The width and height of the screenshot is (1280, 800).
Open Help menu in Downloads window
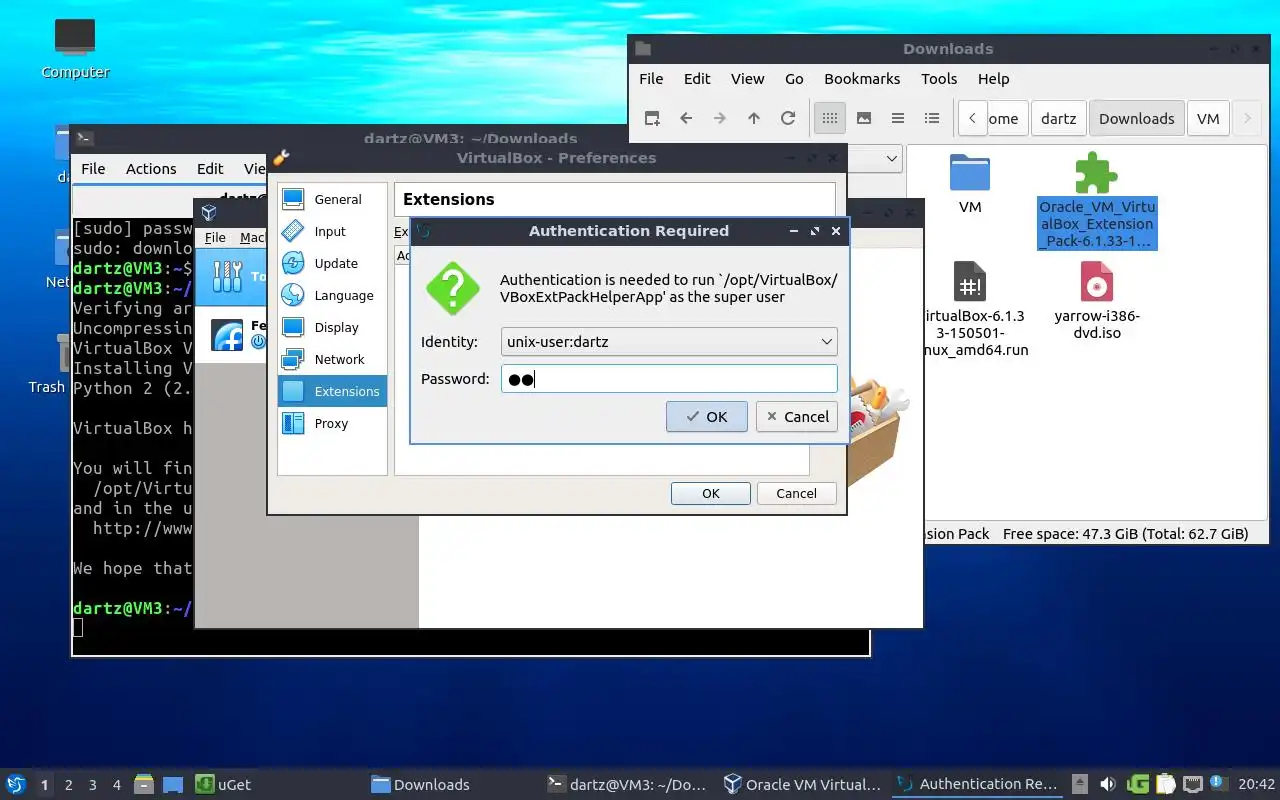click(993, 78)
